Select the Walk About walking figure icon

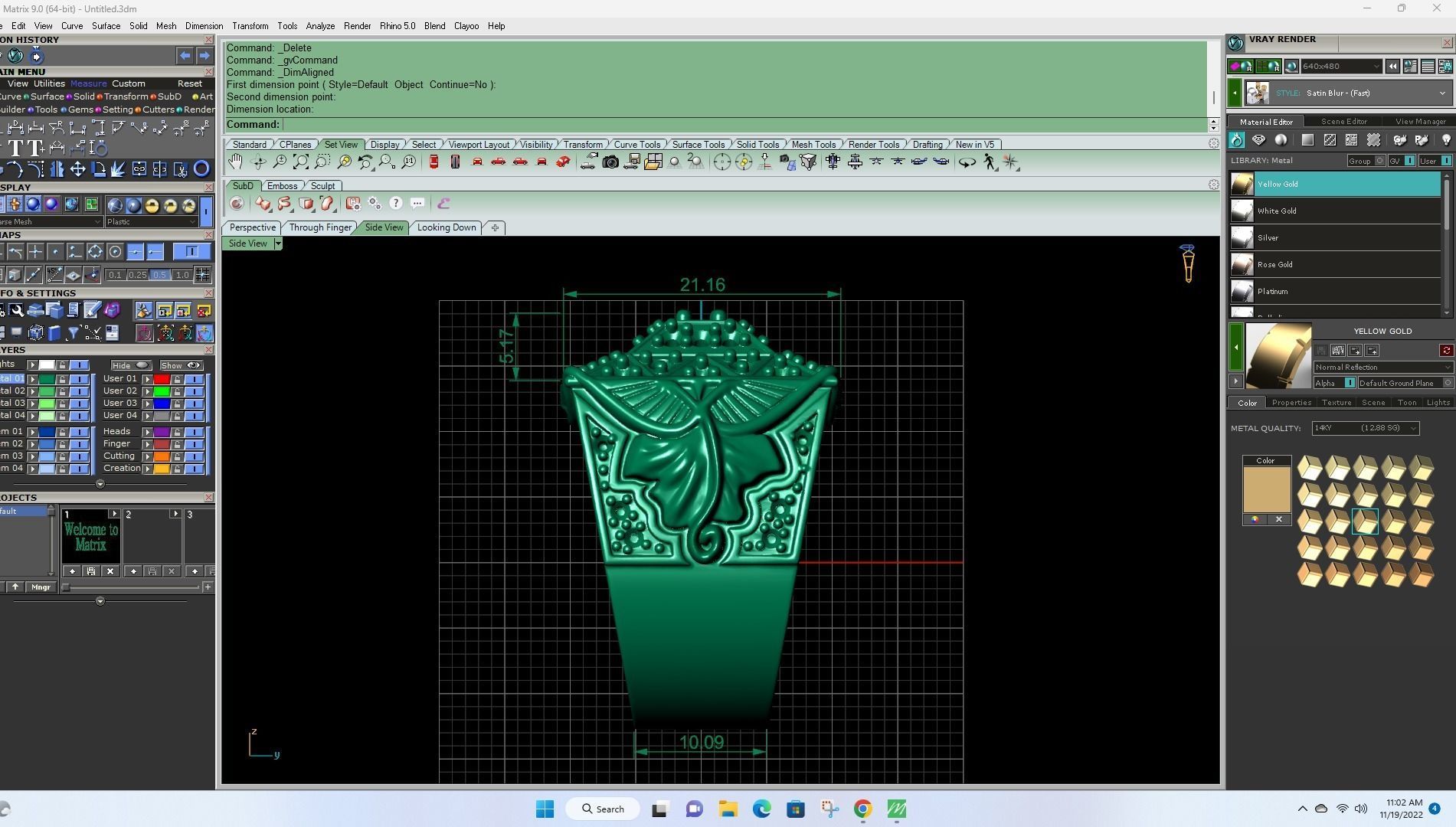tap(990, 162)
